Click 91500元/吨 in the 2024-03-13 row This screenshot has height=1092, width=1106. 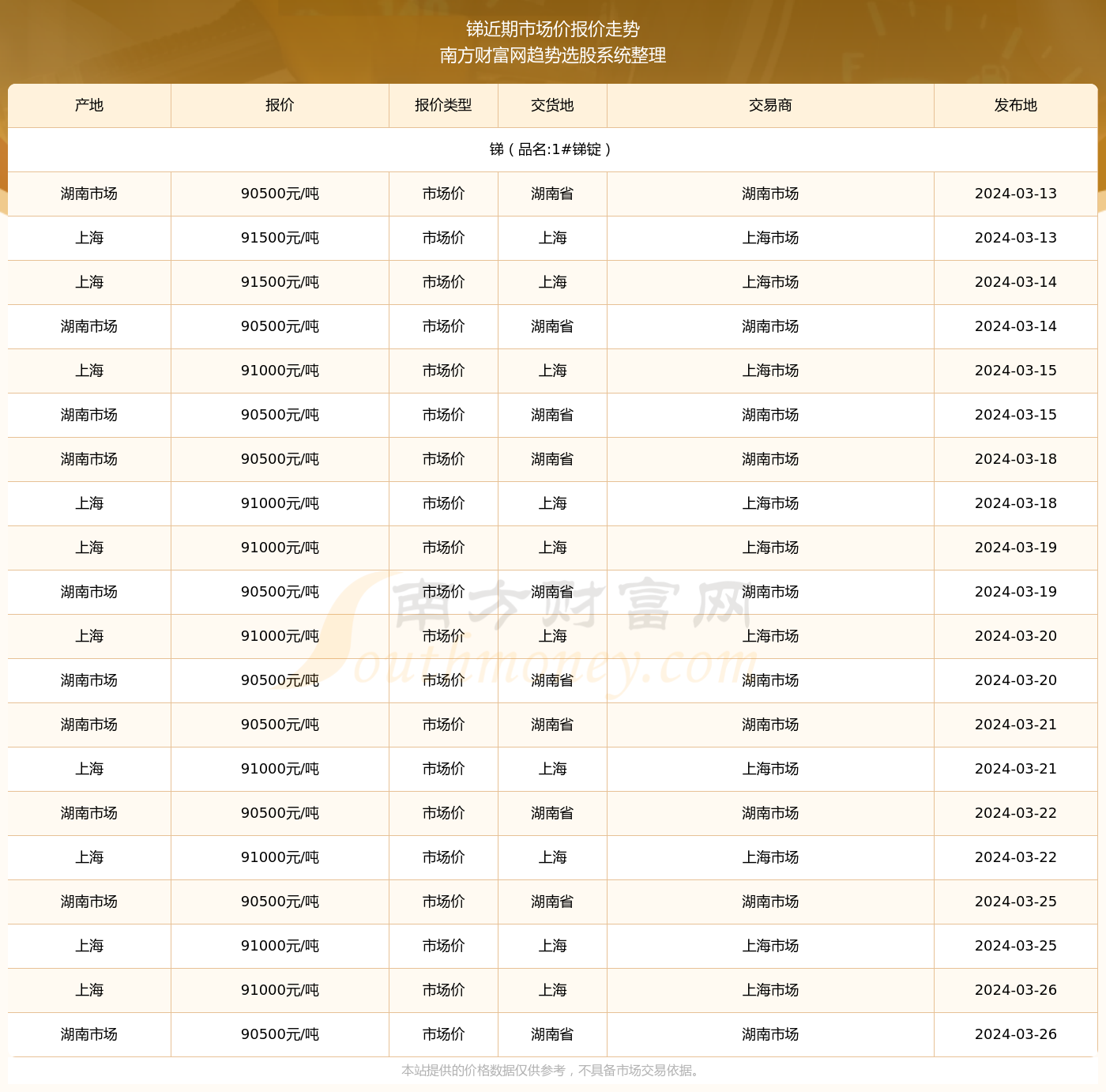point(280,238)
